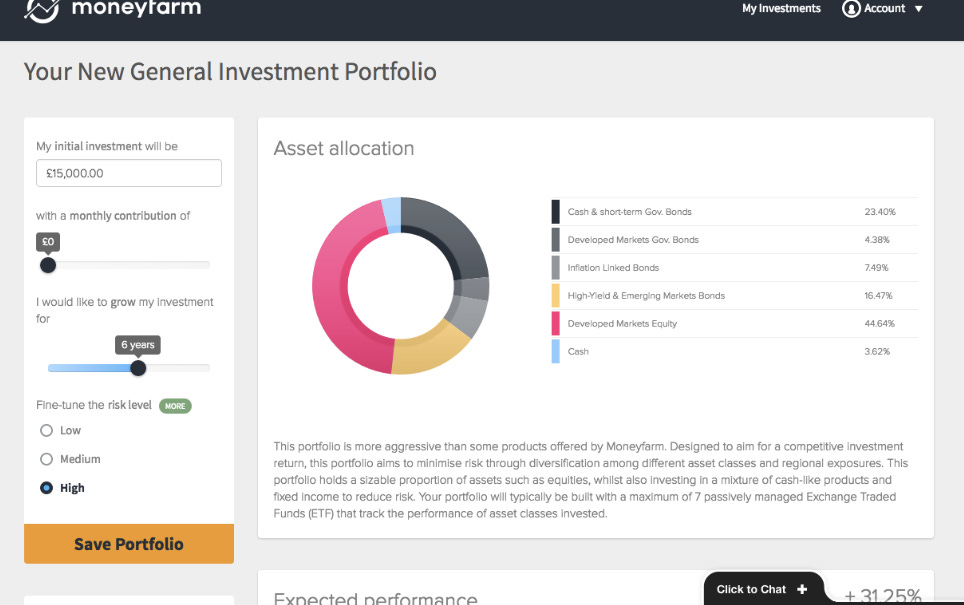Click the '£0' monthly contribution tooltip
This screenshot has width=964, height=605.
pos(48,242)
